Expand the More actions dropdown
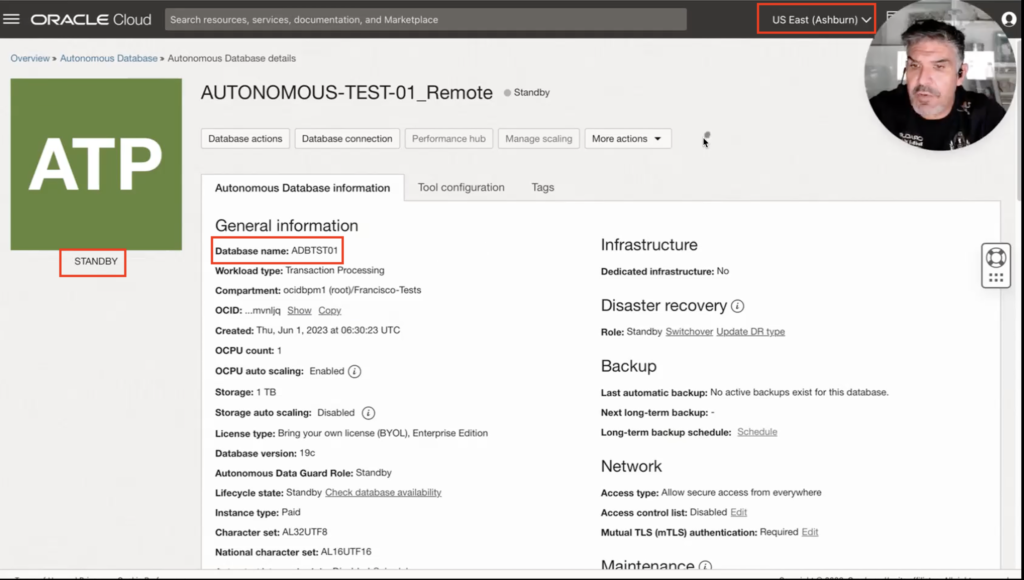Screen dimensions: 1024x580 coord(627,139)
